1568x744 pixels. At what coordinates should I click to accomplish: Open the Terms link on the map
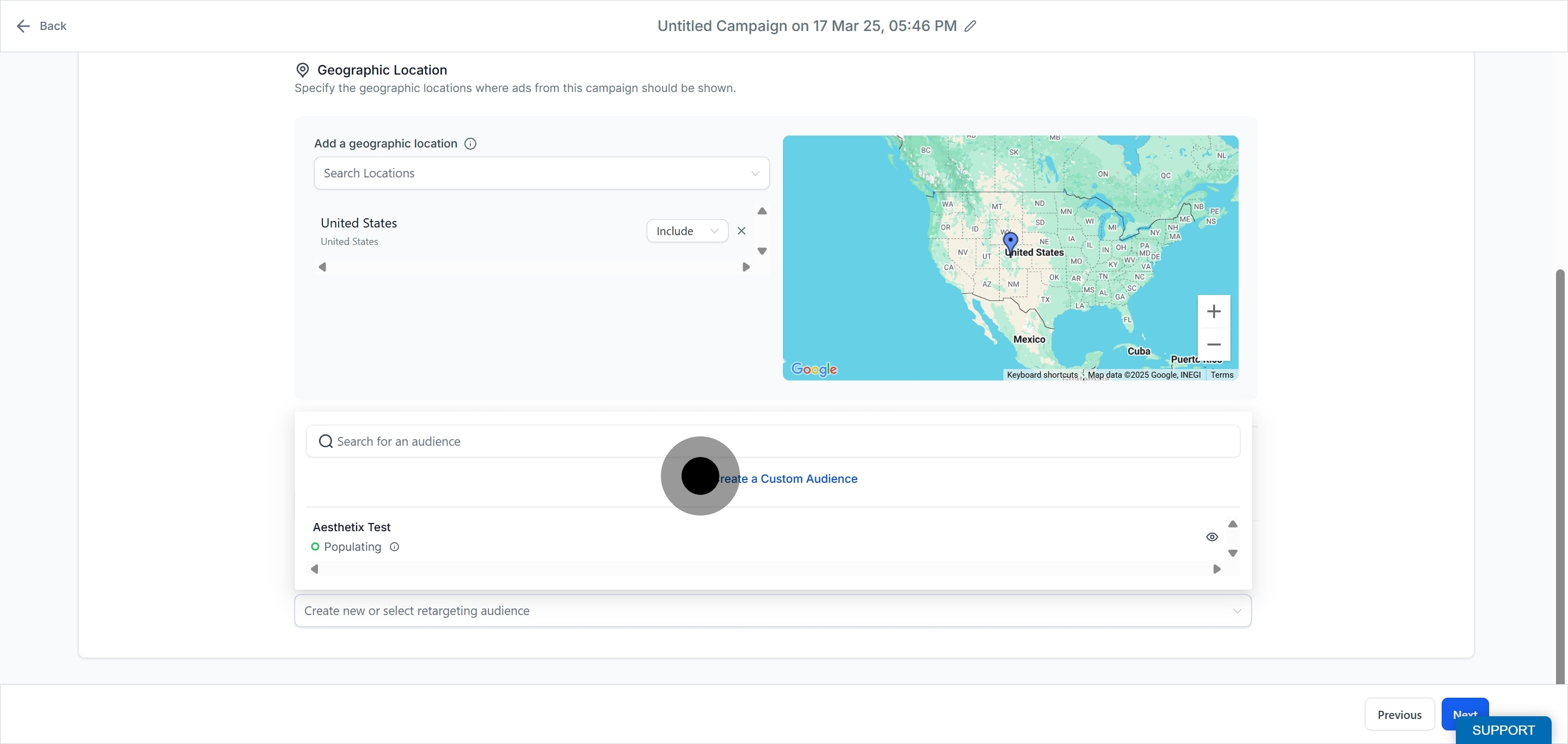tap(1221, 375)
